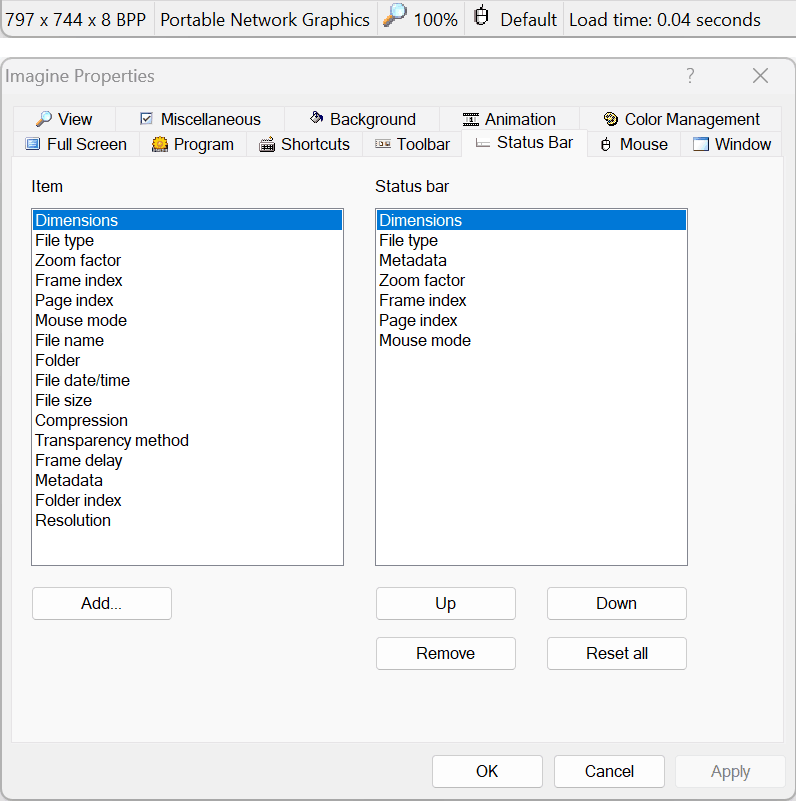Select Page index in the Item list
The width and height of the screenshot is (796, 801).
(188, 300)
